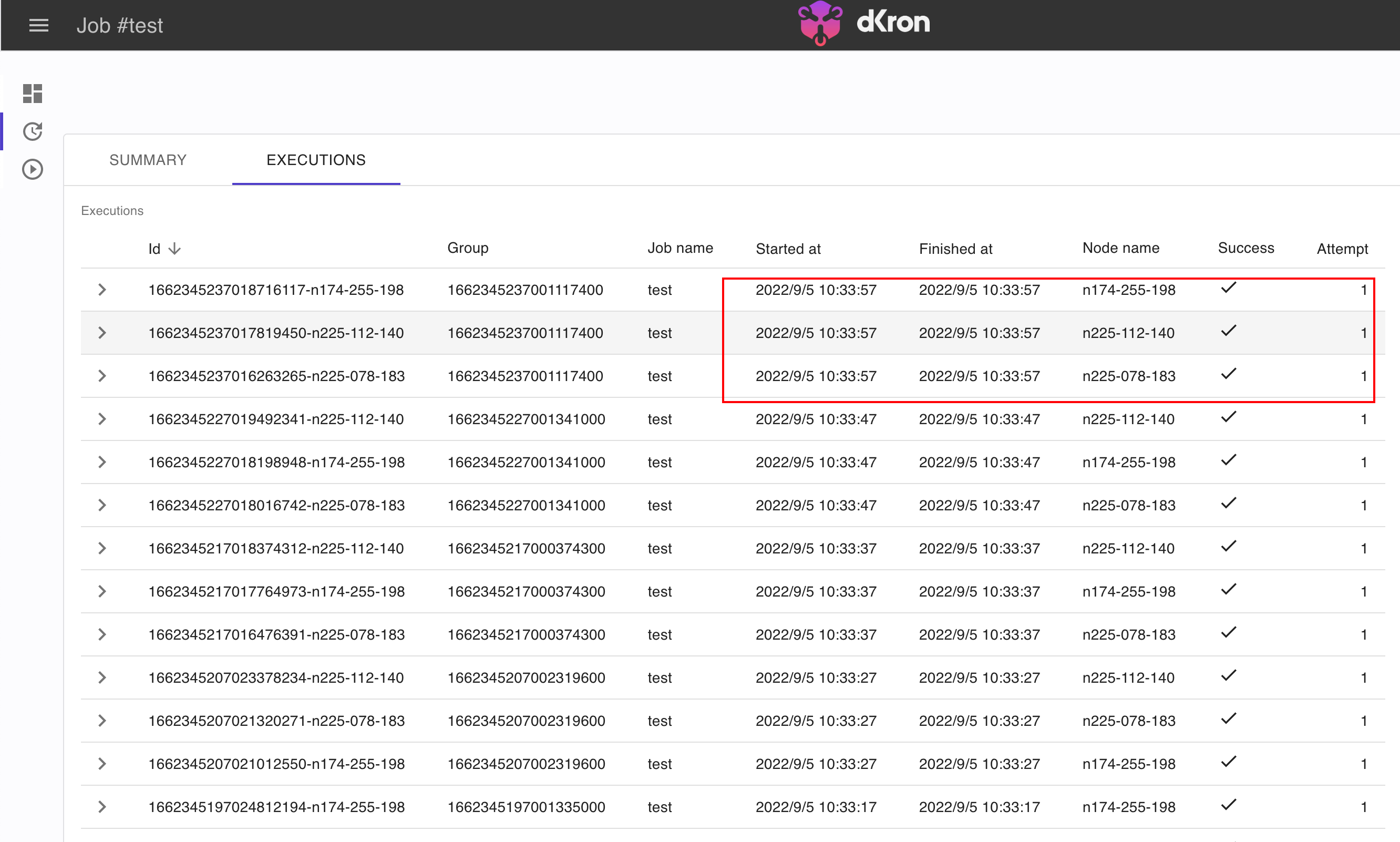Open the Jobs schedule icon in the sidebar
The image size is (1400, 842).
click(x=33, y=131)
